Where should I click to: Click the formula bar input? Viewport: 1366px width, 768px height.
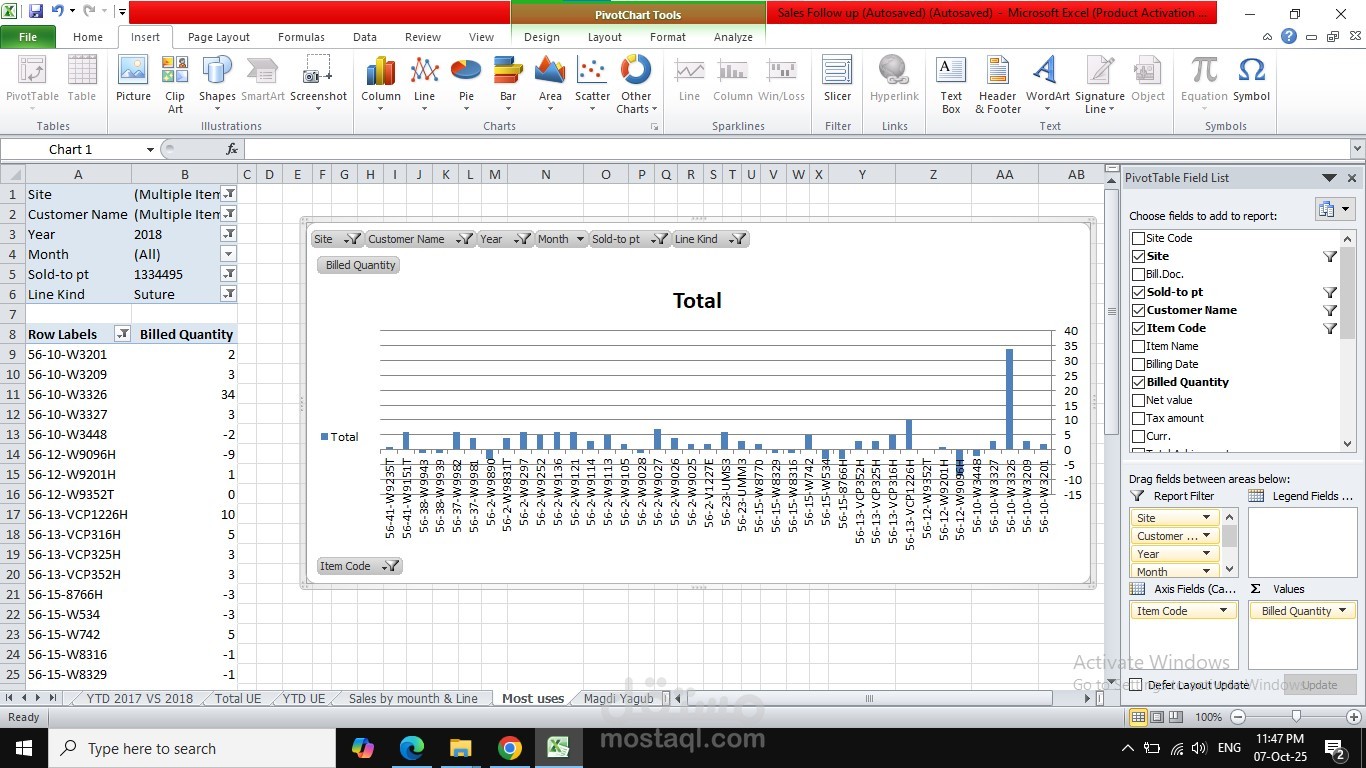(x=796, y=149)
